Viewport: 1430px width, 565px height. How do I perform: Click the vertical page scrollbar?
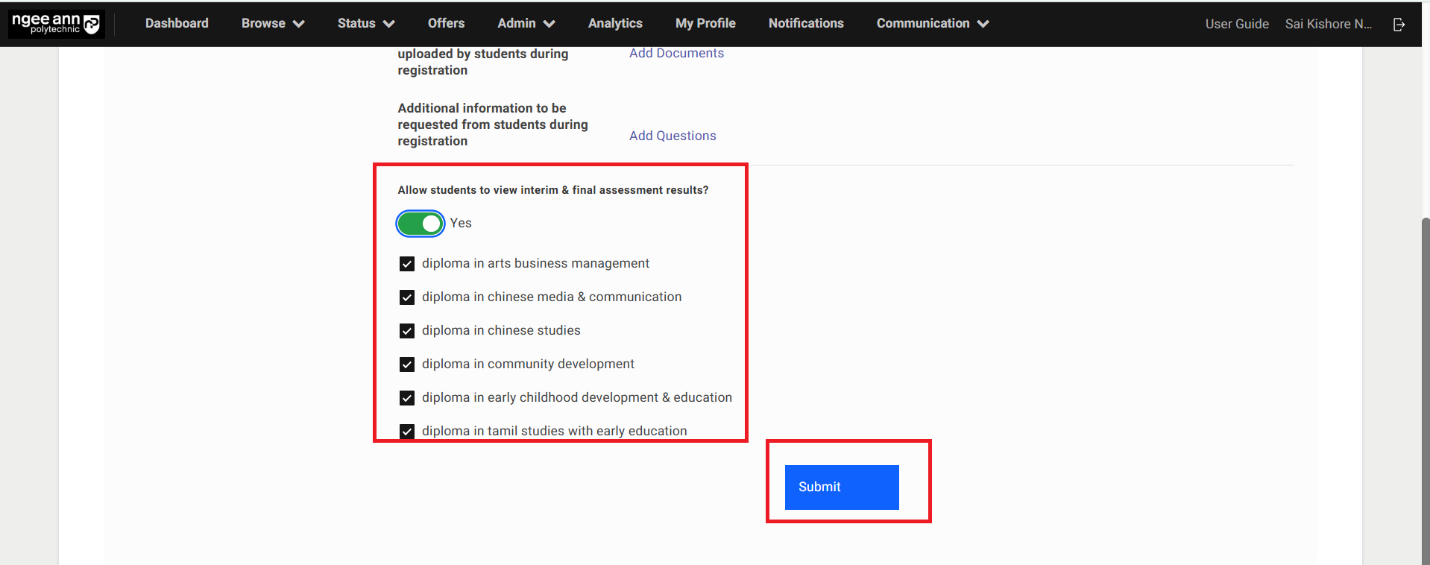[x=1424, y=380]
